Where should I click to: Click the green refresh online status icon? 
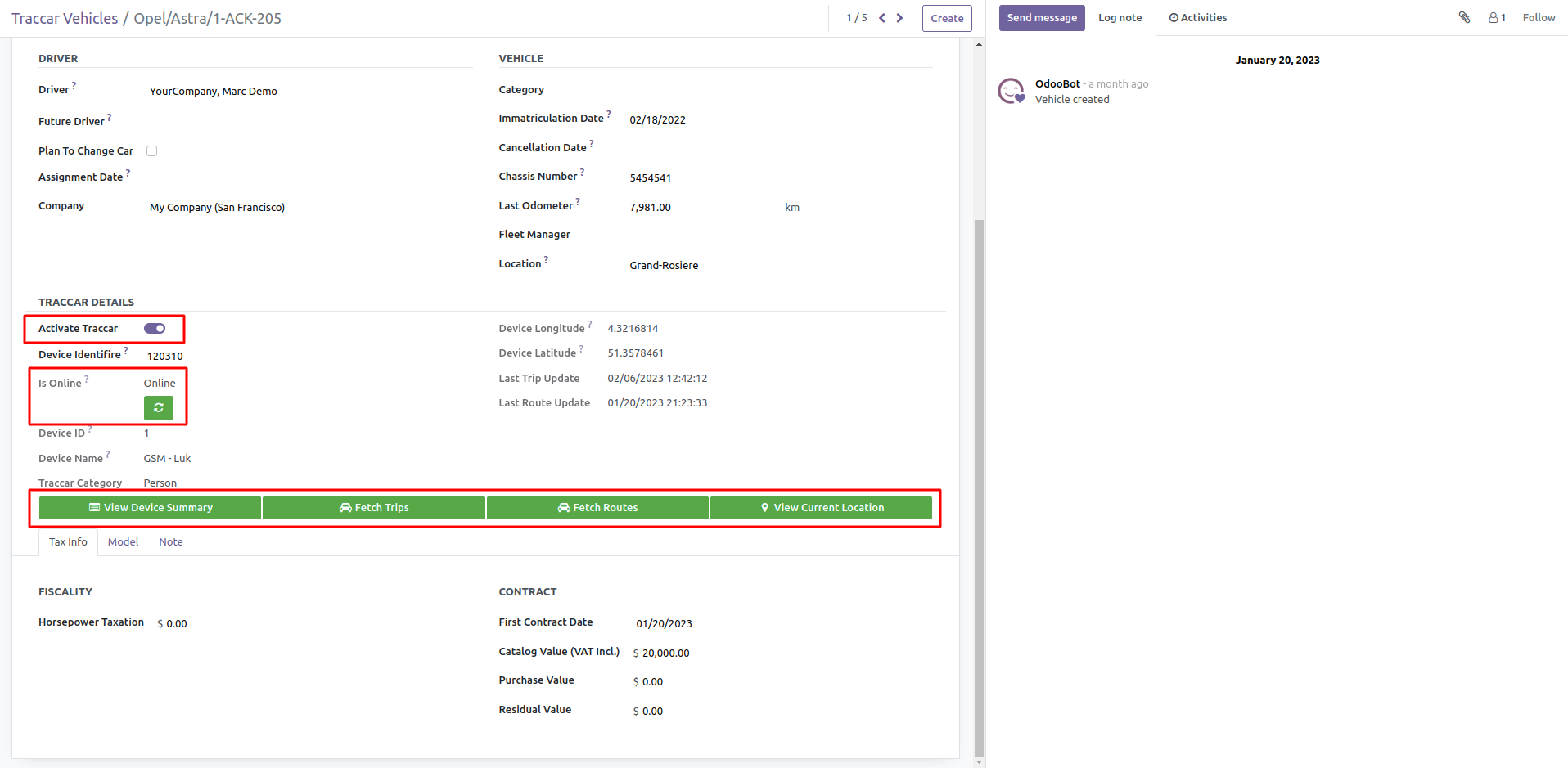click(158, 407)
